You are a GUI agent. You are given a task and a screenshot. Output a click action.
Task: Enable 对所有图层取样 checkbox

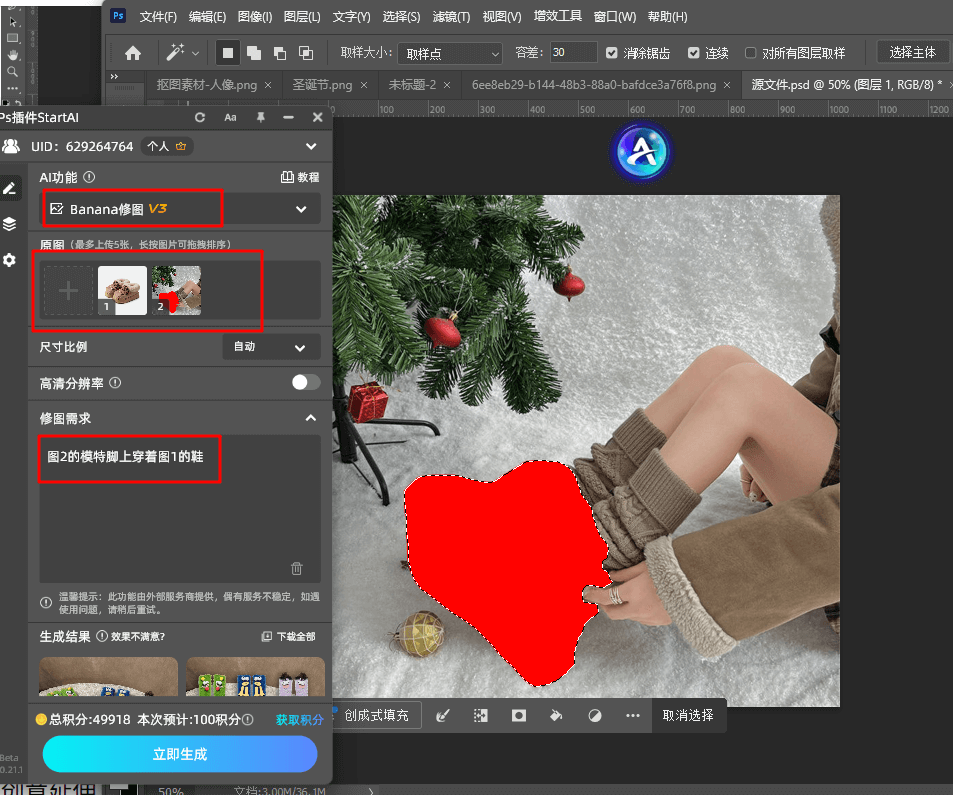[x=750, y=53]
